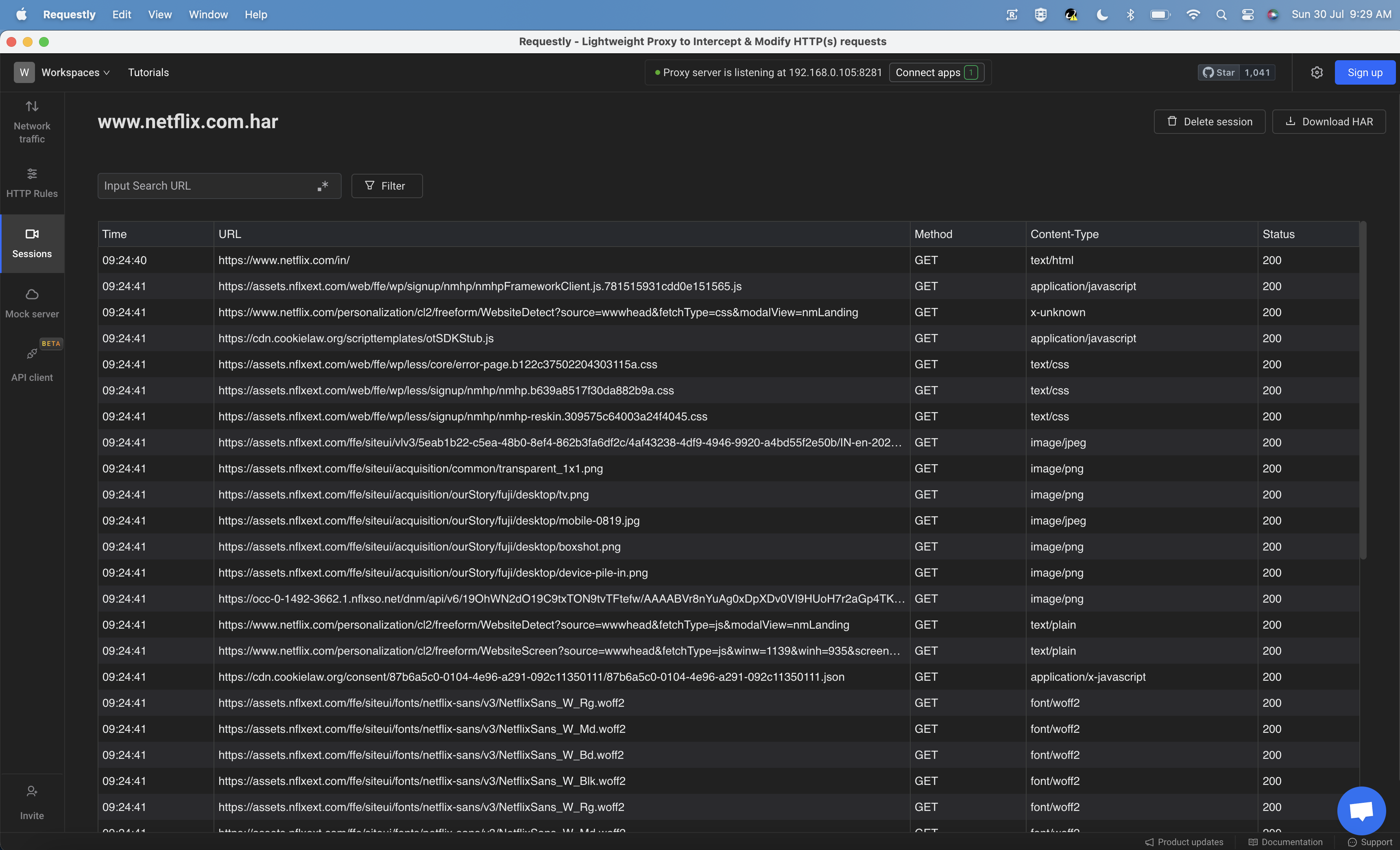Select the boxshot.png request row
1400x850 pixels.
tap(728, 546)
